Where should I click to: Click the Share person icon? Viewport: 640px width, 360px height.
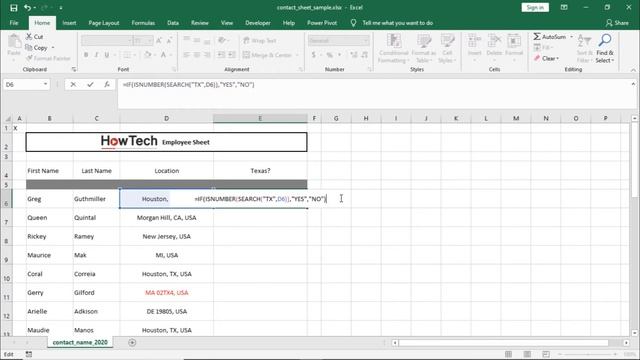tap(617, 23)
